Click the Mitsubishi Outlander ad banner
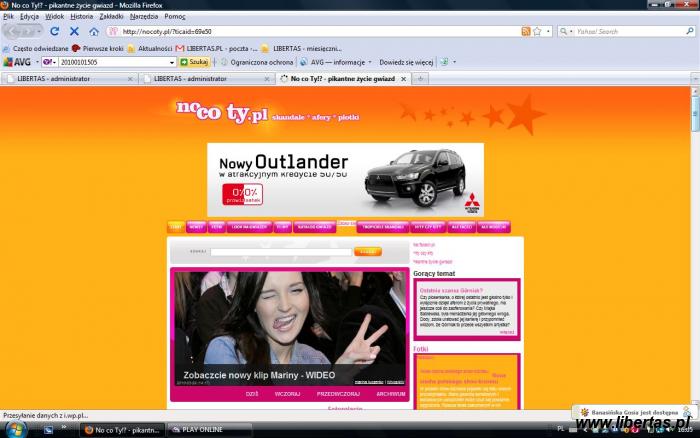The image size is (700, 438). 345,178
